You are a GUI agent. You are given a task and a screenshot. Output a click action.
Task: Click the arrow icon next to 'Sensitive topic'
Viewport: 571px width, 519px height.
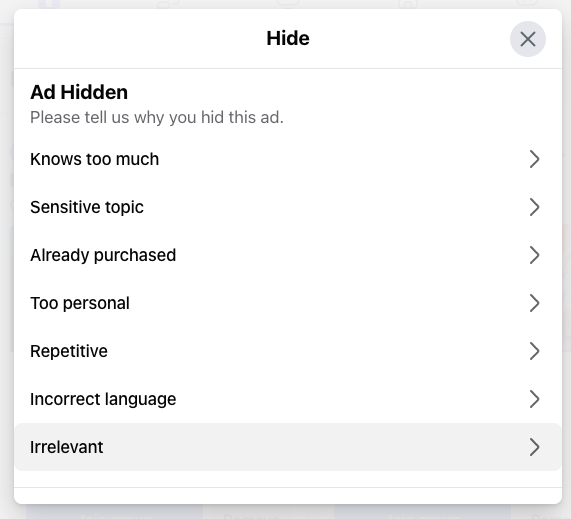(534, 207)
